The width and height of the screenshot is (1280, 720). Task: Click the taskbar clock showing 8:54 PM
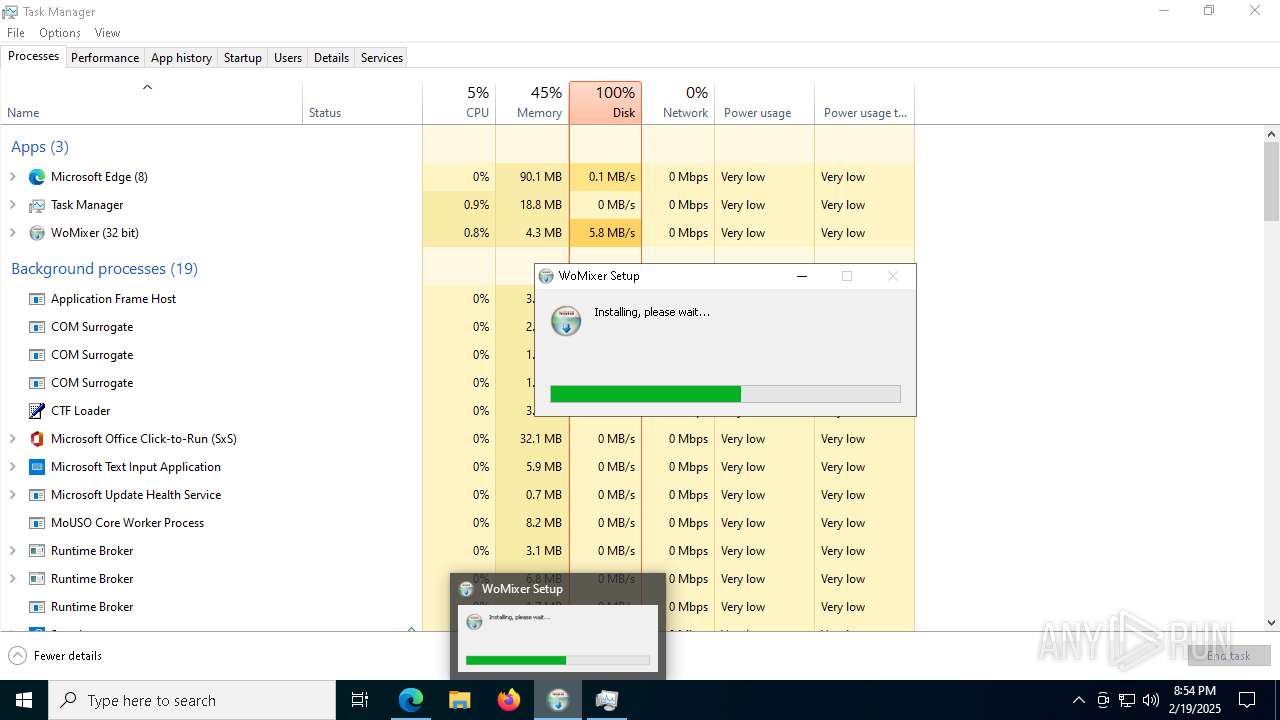click(1195, 700)
